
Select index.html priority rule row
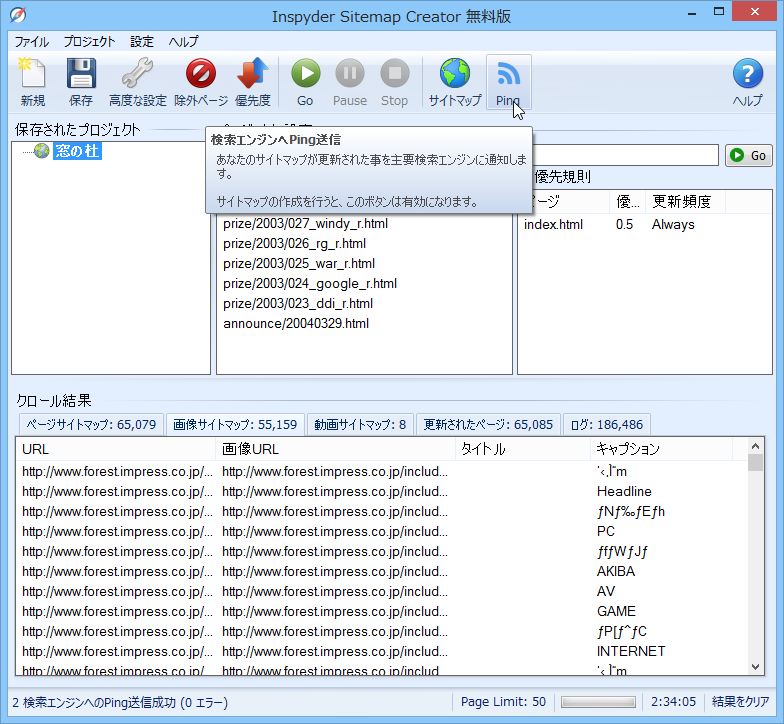pyautogui.click(x=644, y=224)
